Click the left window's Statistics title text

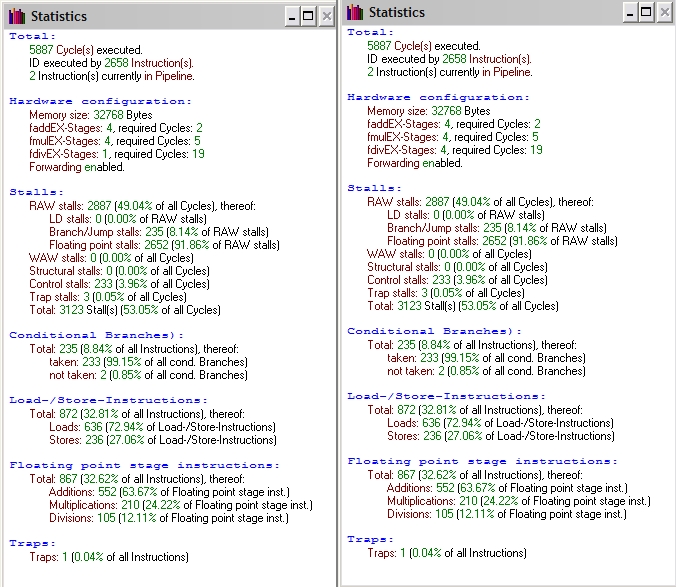pyautogui.click(x=59, y=17)
